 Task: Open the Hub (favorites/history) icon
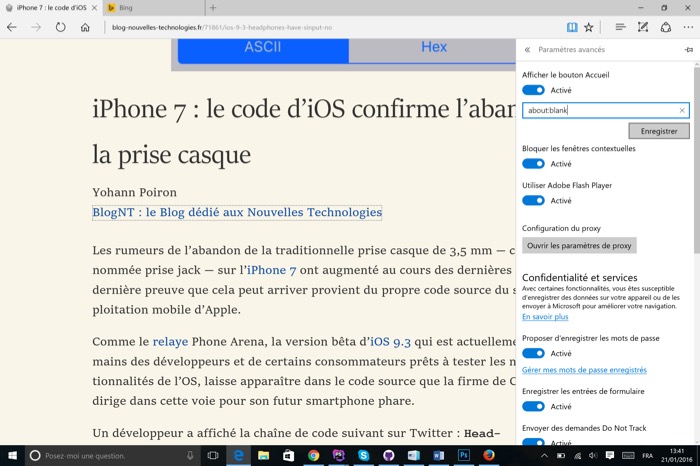(x=620, y=27)
